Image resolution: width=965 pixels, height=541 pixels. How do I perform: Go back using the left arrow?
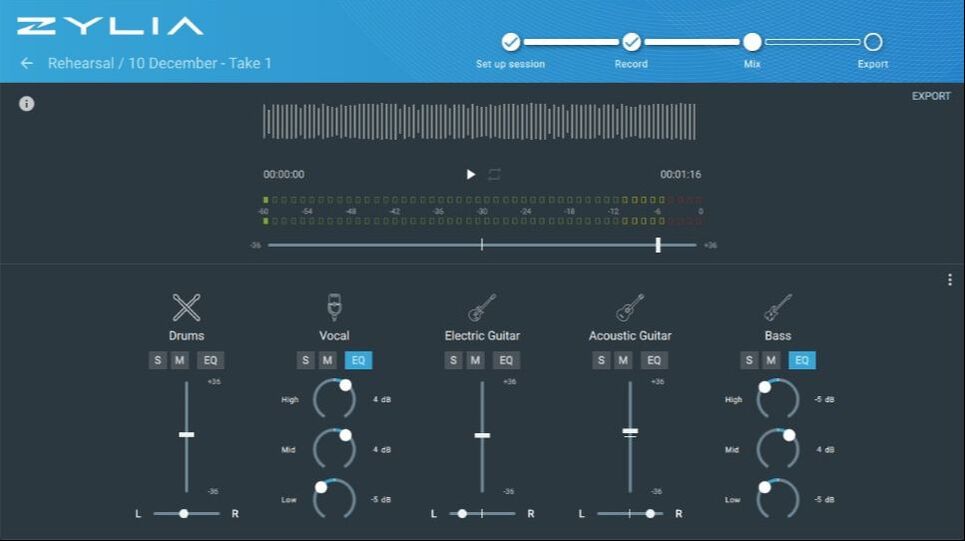click(x=26, y=63)
